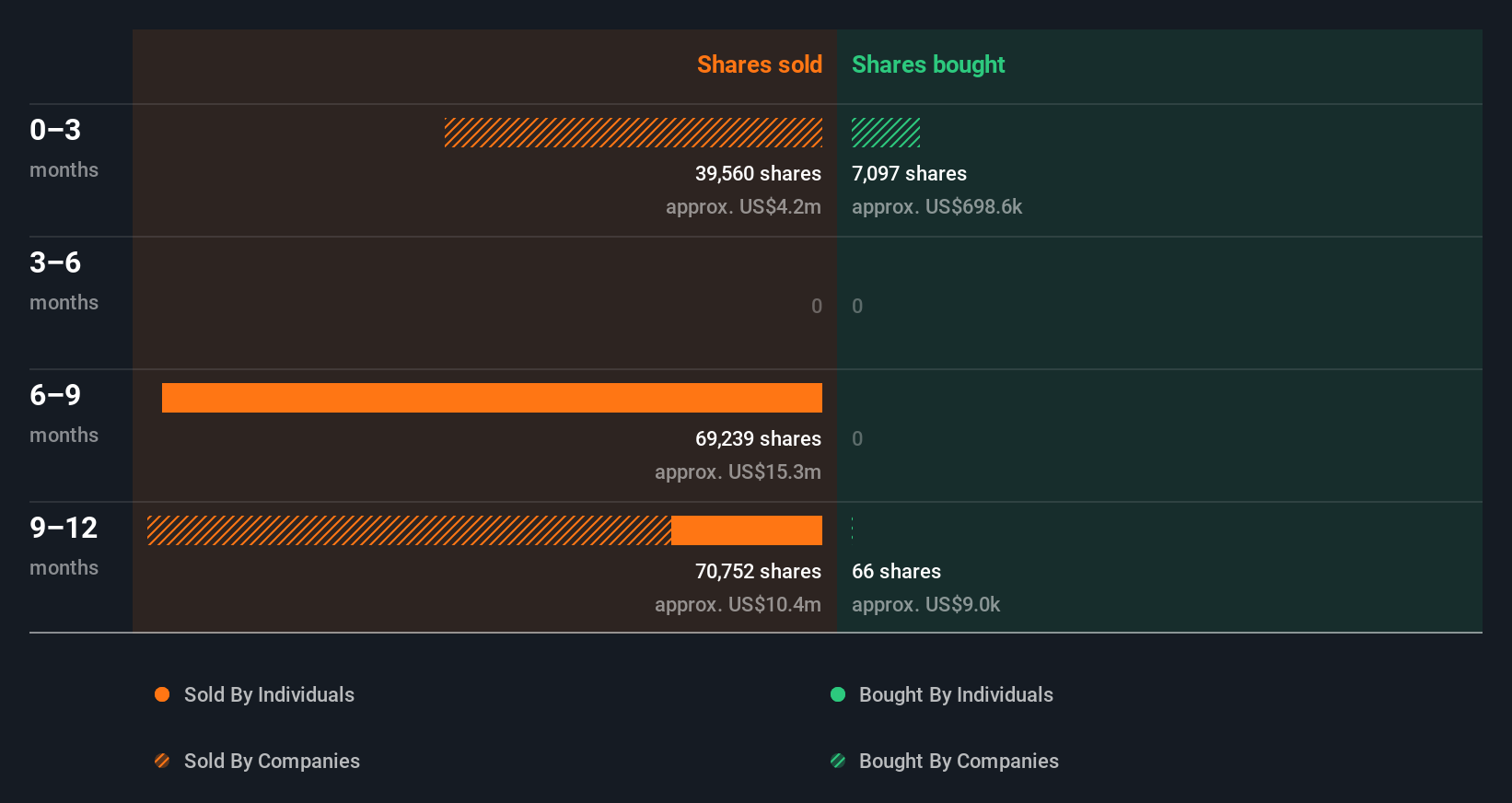Click solid individuals portion of 9–12 months bar
The height and width of the screenshot is (803, 1512).
[x=747, y=530]
